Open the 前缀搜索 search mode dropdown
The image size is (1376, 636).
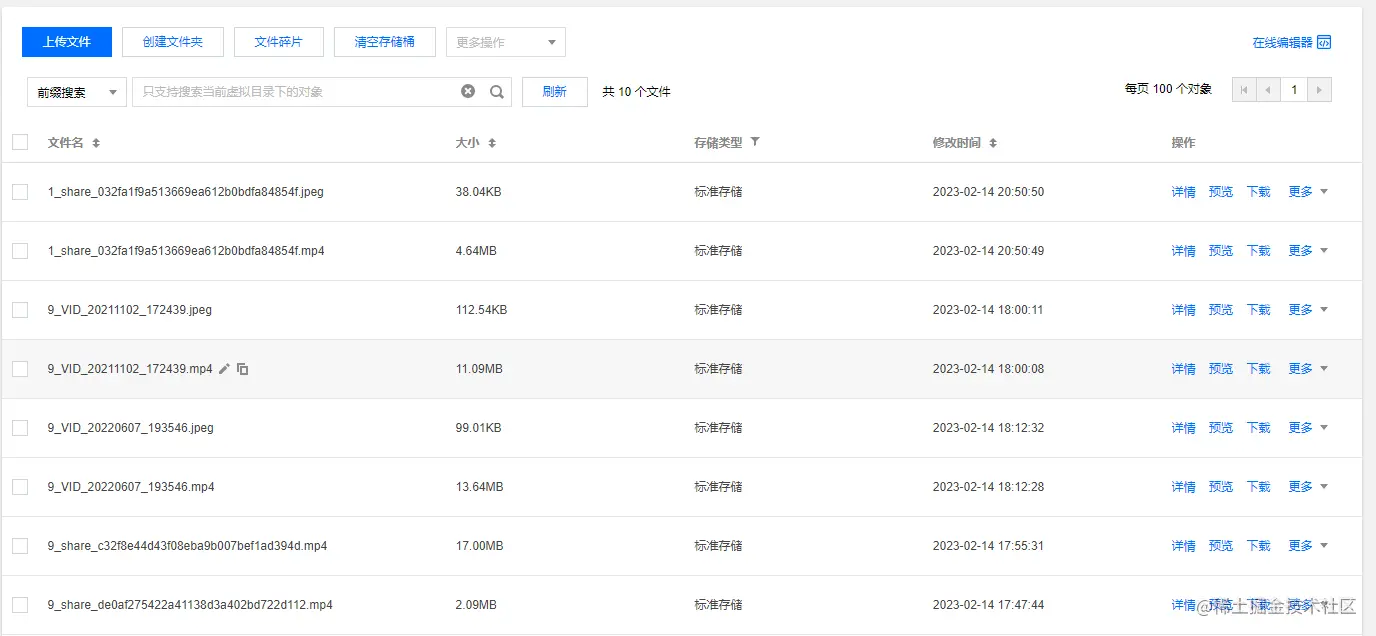coord(77,92)
